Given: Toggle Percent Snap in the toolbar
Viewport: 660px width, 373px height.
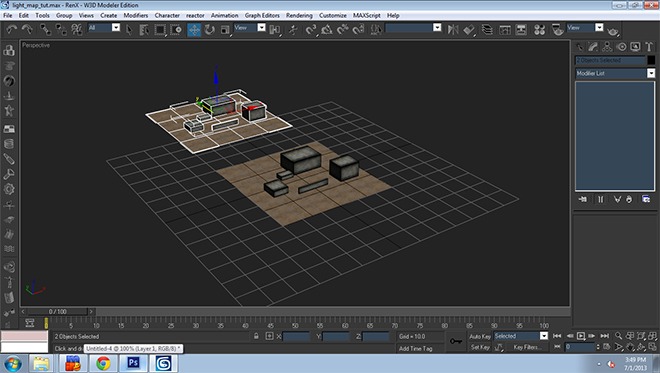Looking at the screenshot, I should [343, 29].
